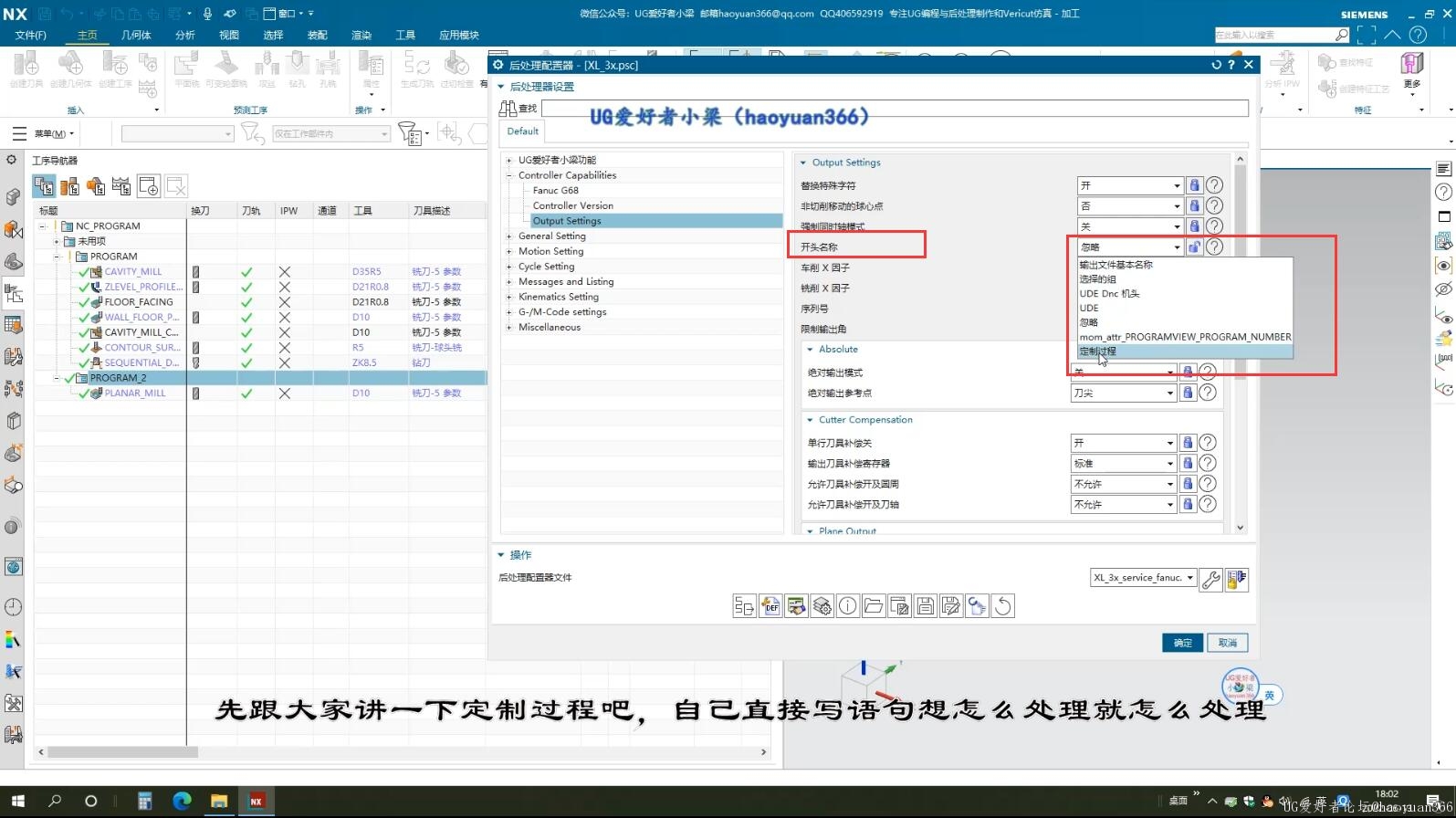Toggle lock for 绝对输出参考点 setting
Viewport: 1456px width, 818px height.
pyautogui.click(x=1188, y=393)
